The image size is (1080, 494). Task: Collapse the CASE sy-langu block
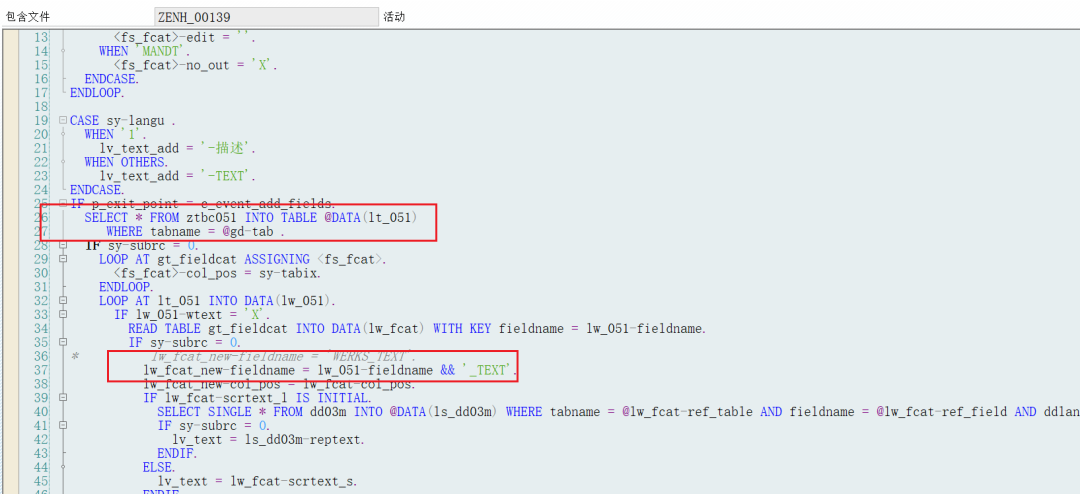click(63, 121)
